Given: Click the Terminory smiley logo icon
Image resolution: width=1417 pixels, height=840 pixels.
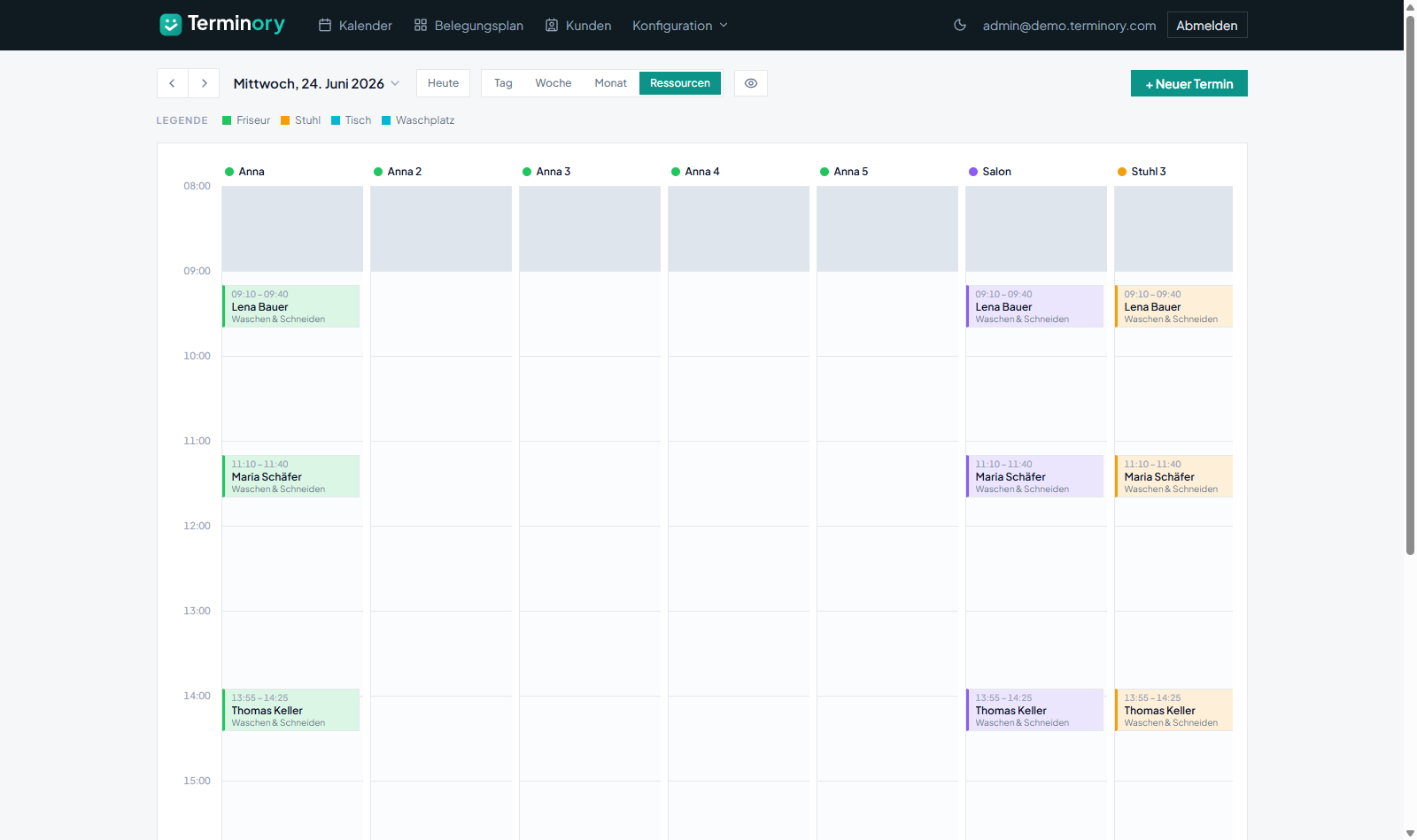Looking at the screenshot, I should point(170,25).
